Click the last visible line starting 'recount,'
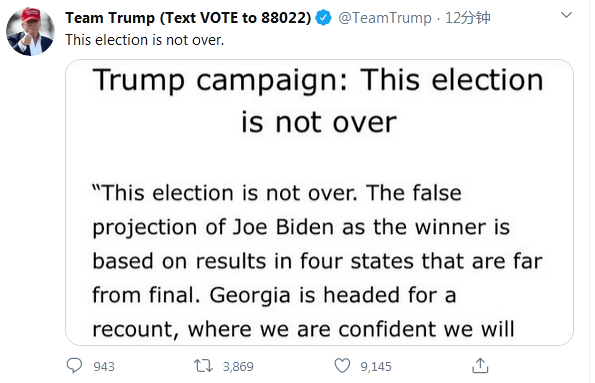Screen dimensions: 595x383 (304, 329)
